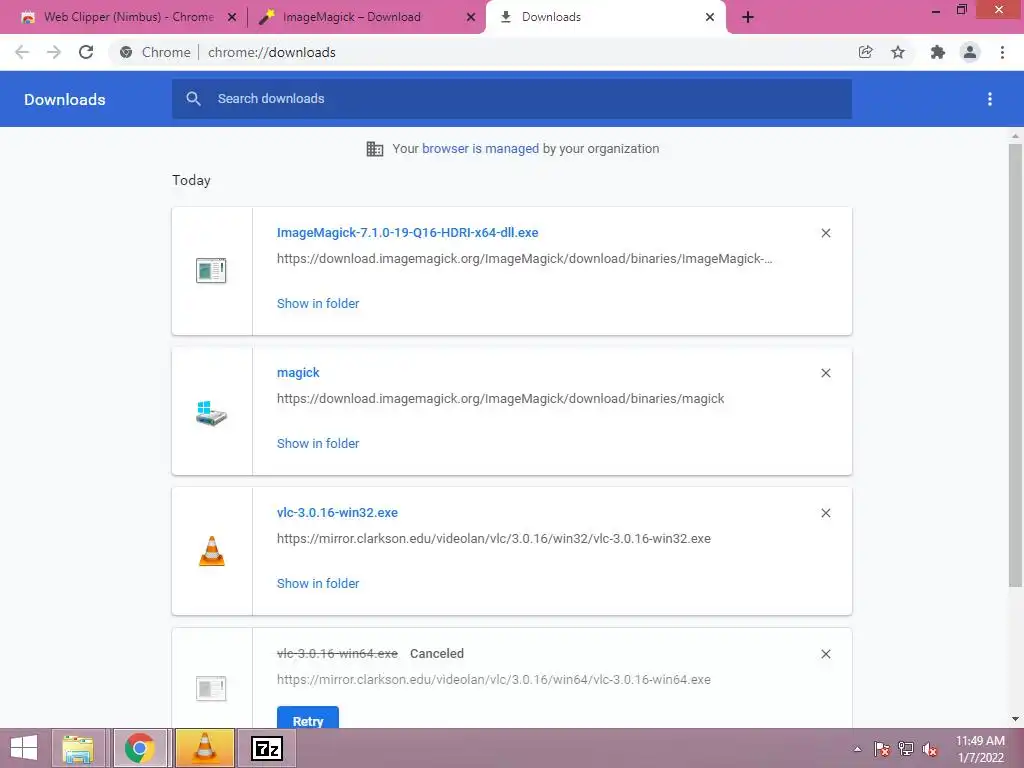
Task: Click the VLC cone icon of win32 download
Action: 211,551
